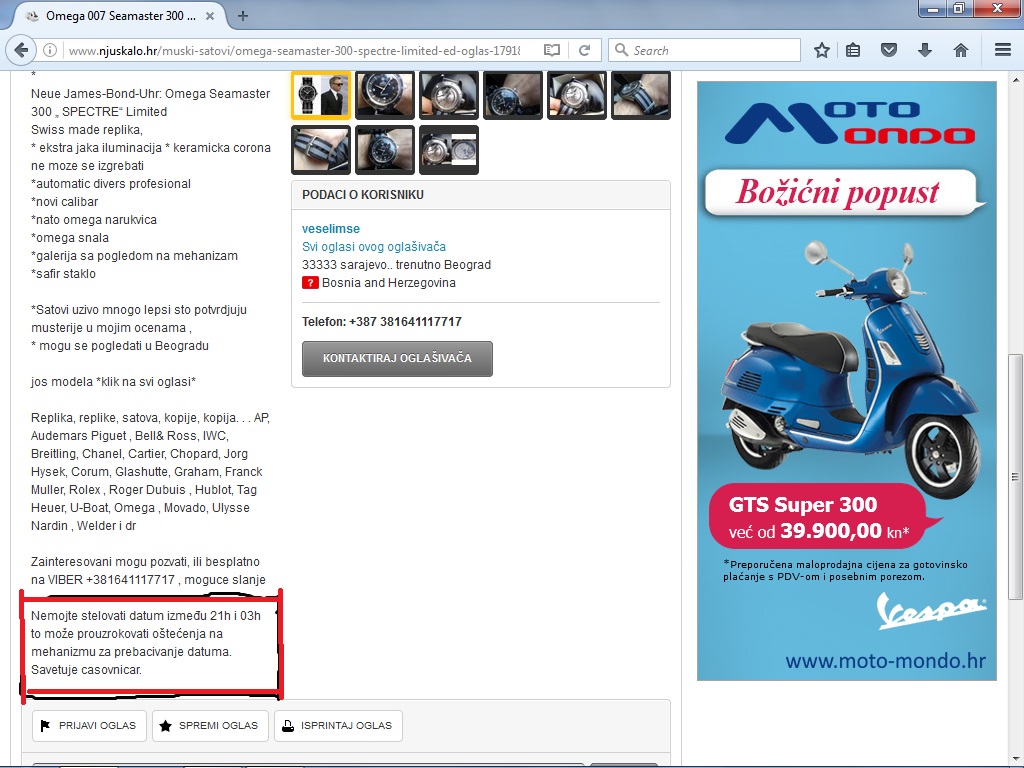Open the site information icon in address bar

coord(50,50)
